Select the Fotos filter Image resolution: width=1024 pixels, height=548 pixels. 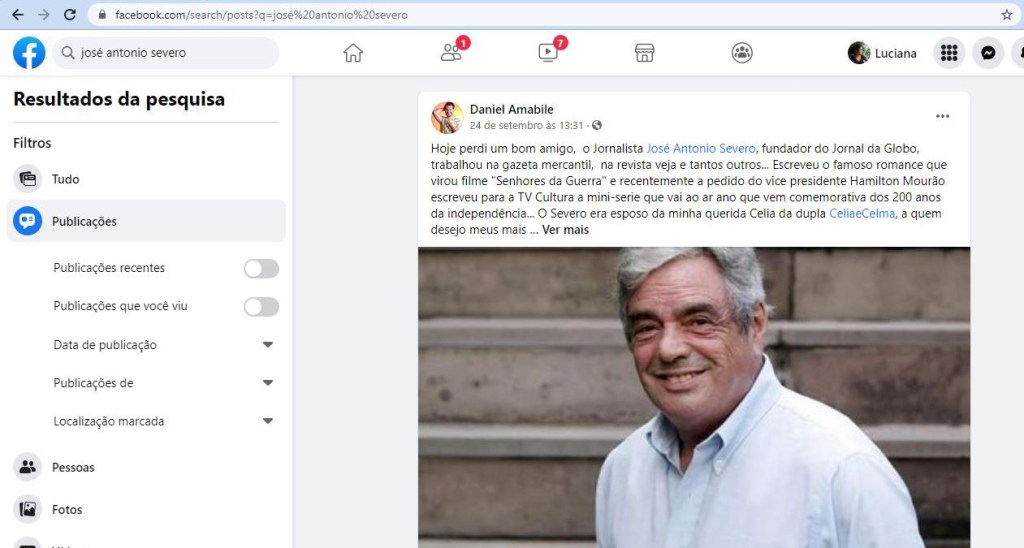[x=146, y=509]
